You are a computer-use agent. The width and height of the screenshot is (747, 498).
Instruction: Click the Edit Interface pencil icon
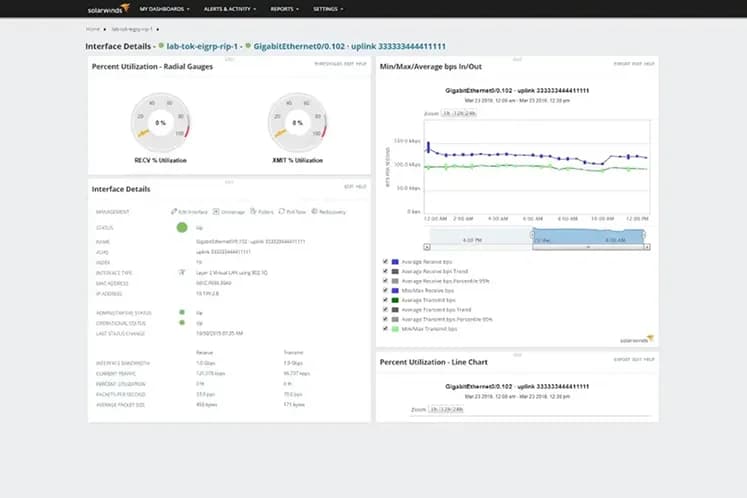(173, 211)
